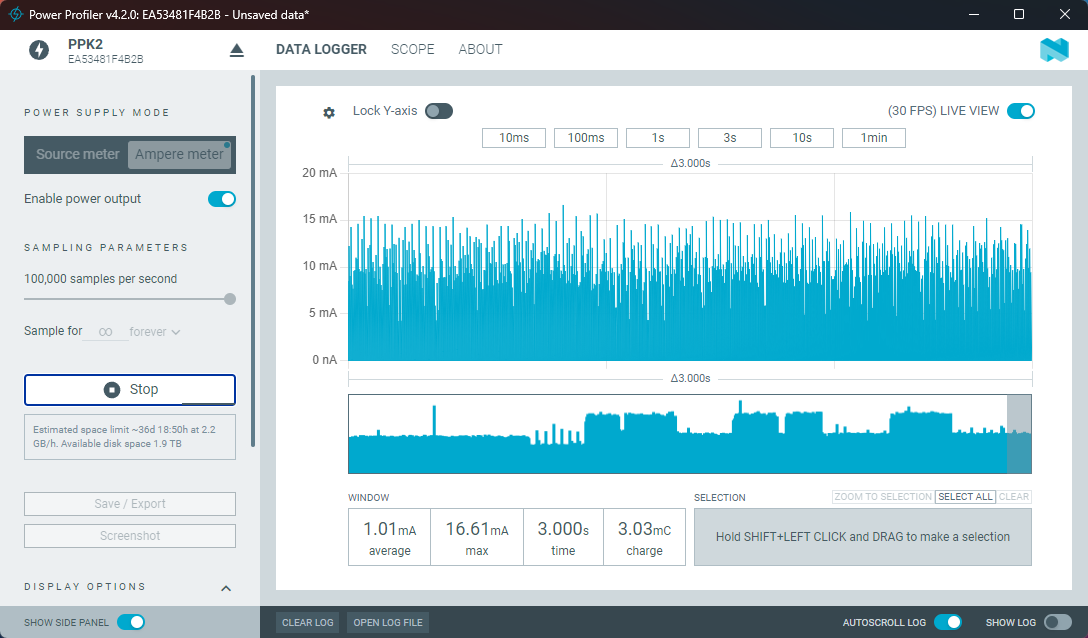
Task: Click the PPK2 device lightning icon
Action: [39, 50]
